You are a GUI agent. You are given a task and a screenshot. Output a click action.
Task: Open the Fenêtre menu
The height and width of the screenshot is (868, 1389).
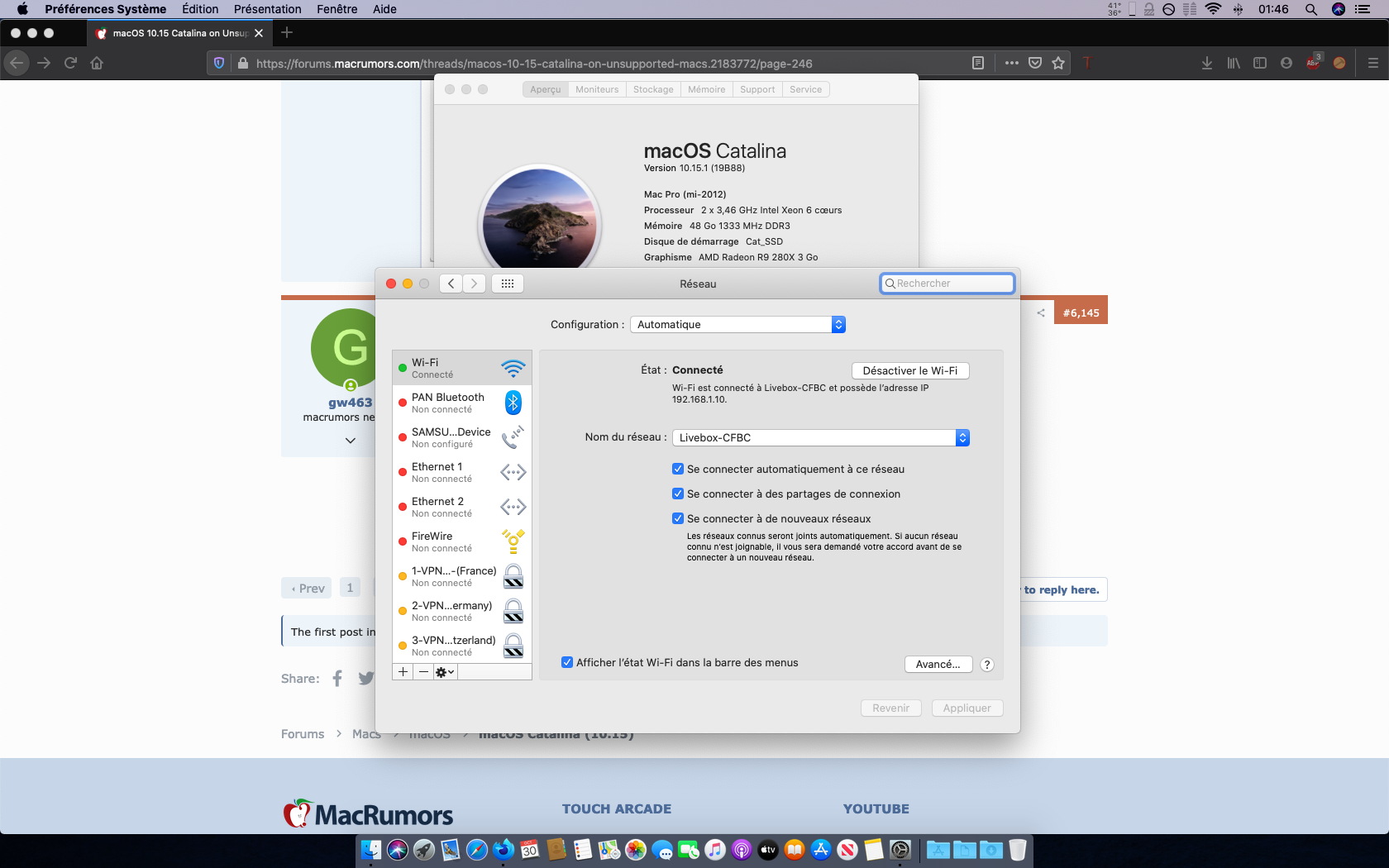click(x=337, y=9)
